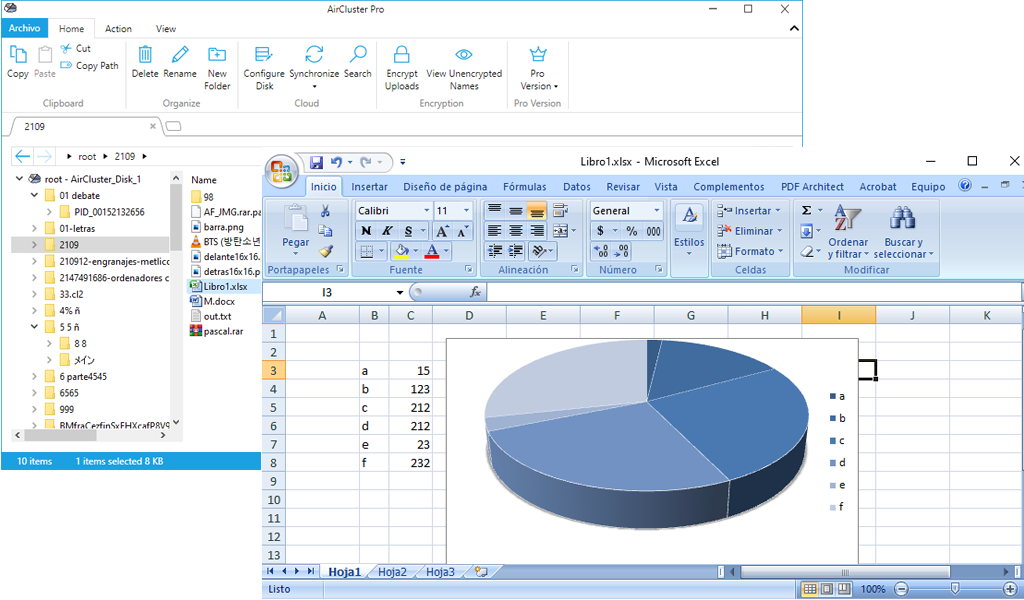Click the format painter brush in Excel
Viewport: 1024px width, 600px height.
tap(325, 251)
